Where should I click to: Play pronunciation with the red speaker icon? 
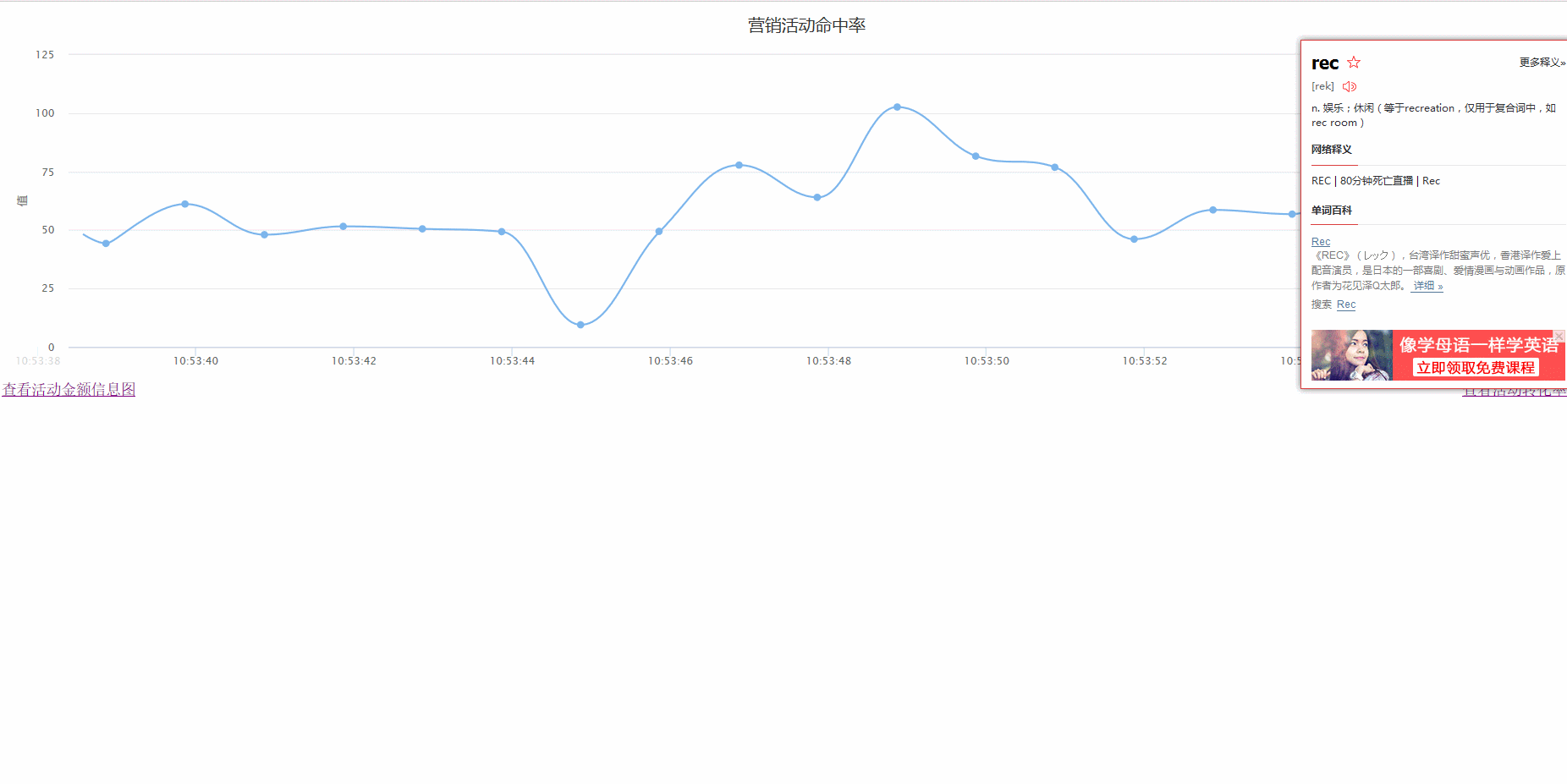click(1350, 86)
